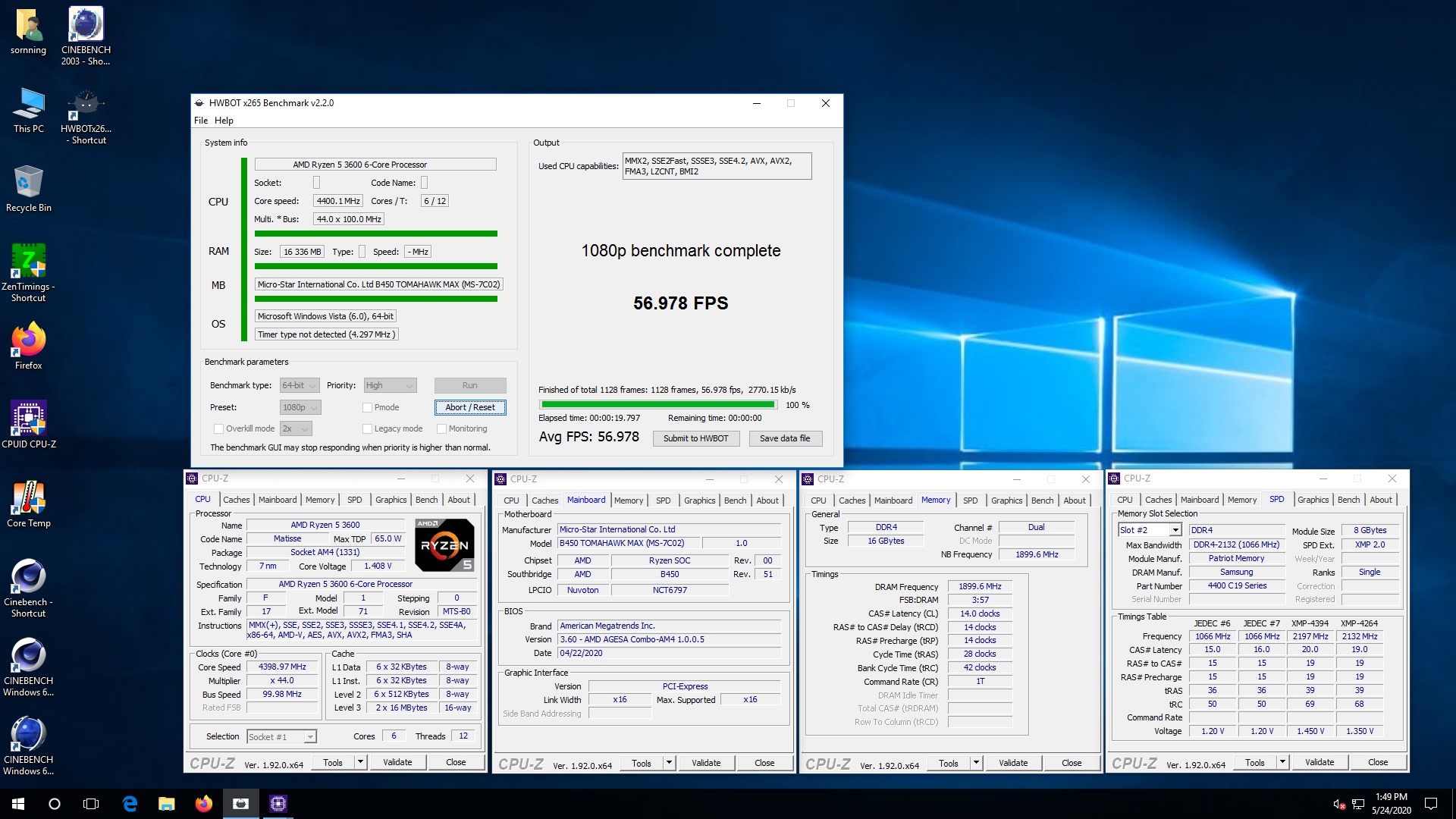Click the Abort / Reset button
1456x819 pixels.
(x=470, y=407)
